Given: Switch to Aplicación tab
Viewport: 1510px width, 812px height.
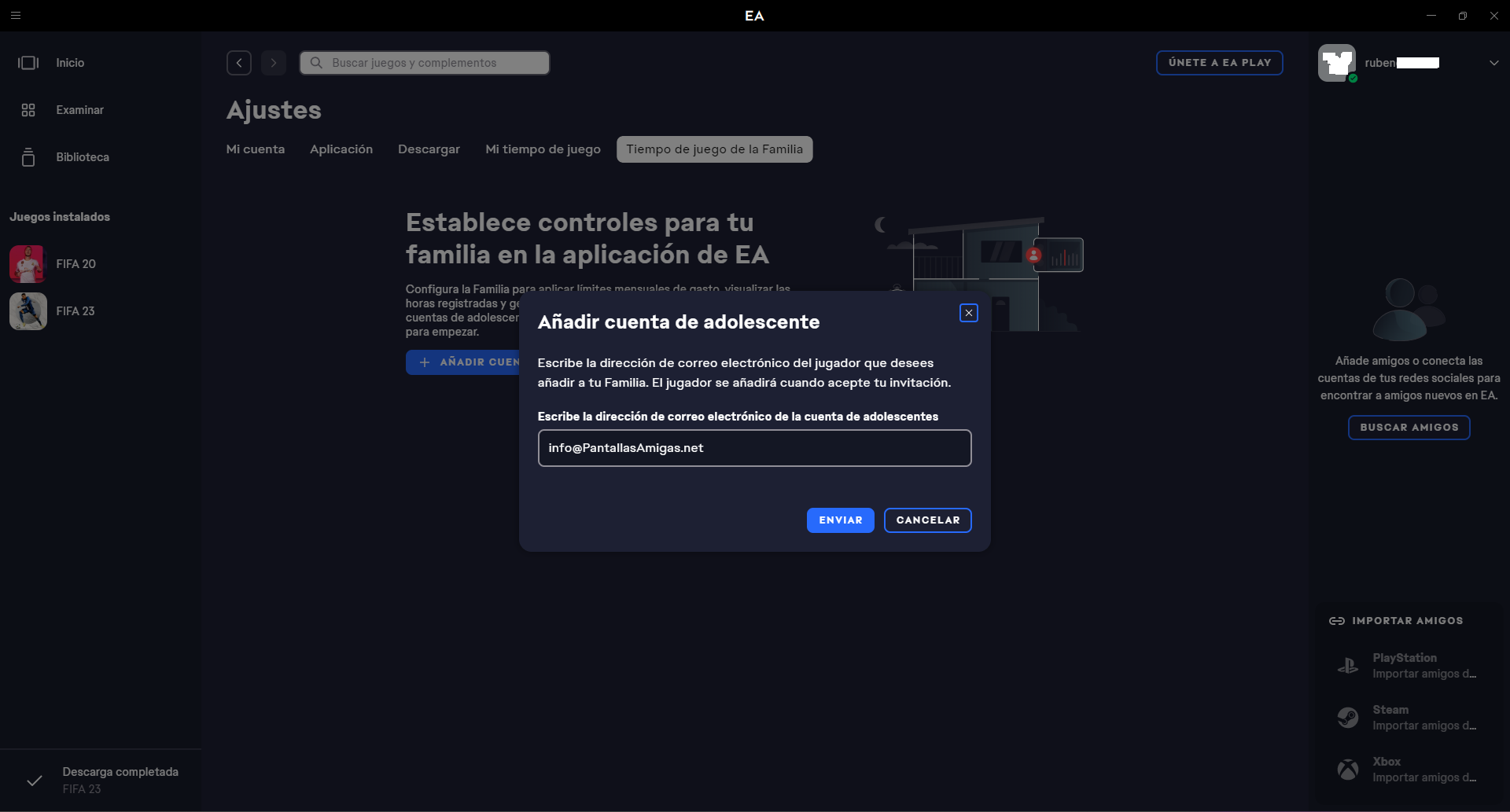Looking at the screenshot, I should 341,149.
